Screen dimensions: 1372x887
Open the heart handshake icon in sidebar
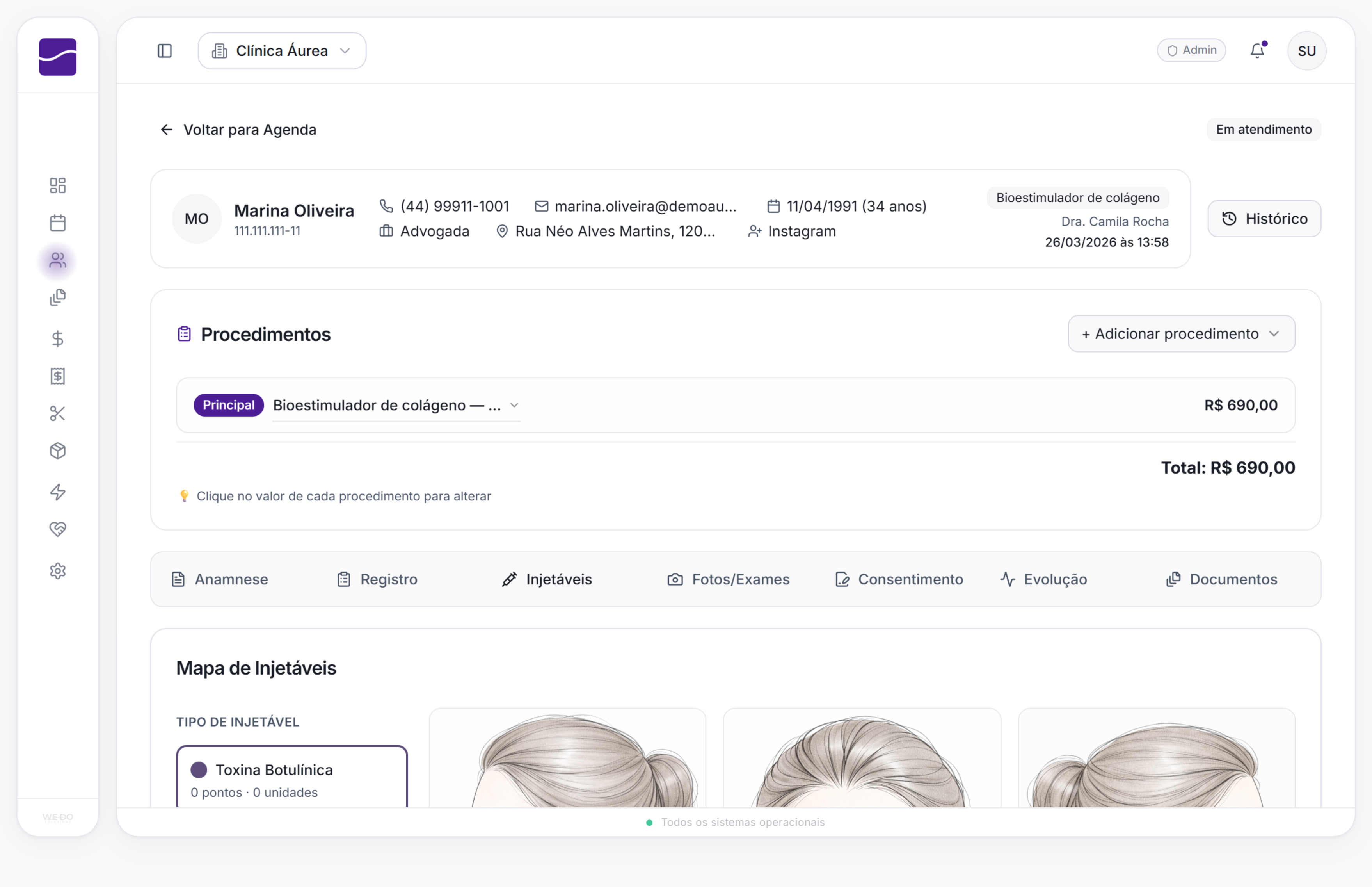pos(58,529)
